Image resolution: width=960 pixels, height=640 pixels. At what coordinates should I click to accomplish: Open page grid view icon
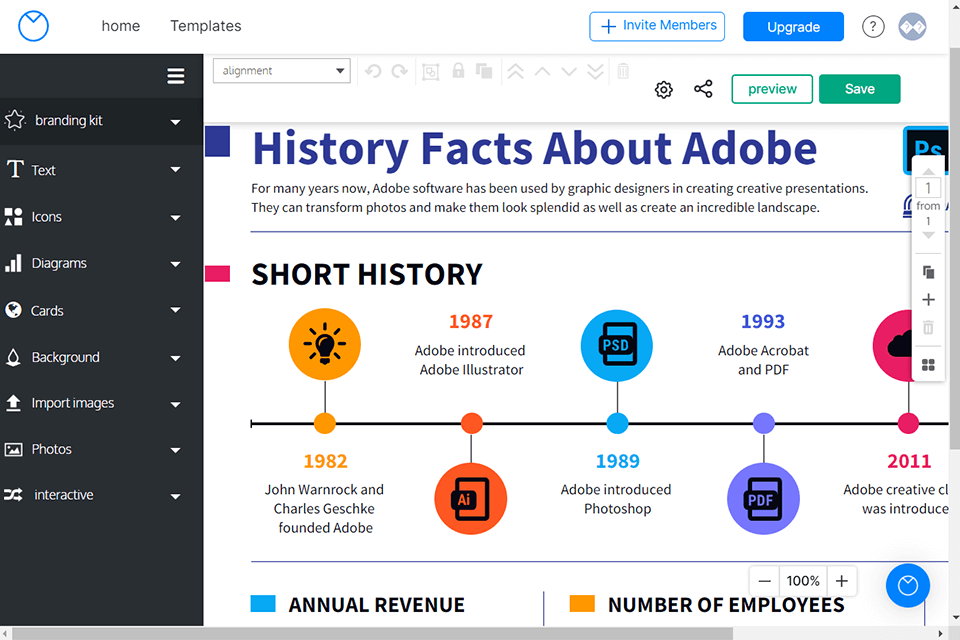(928, 365)
